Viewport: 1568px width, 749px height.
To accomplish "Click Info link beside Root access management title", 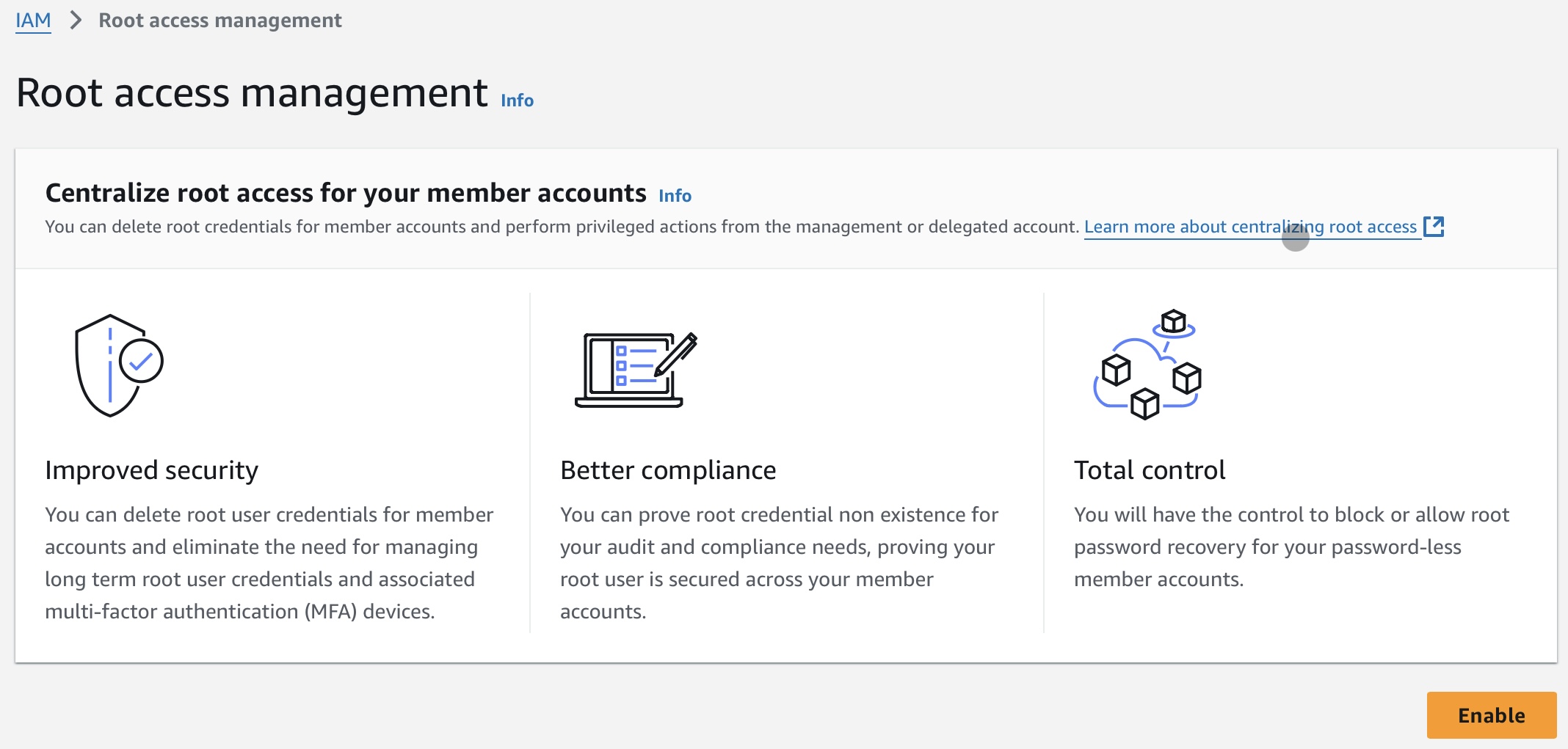I will (517, 101).
